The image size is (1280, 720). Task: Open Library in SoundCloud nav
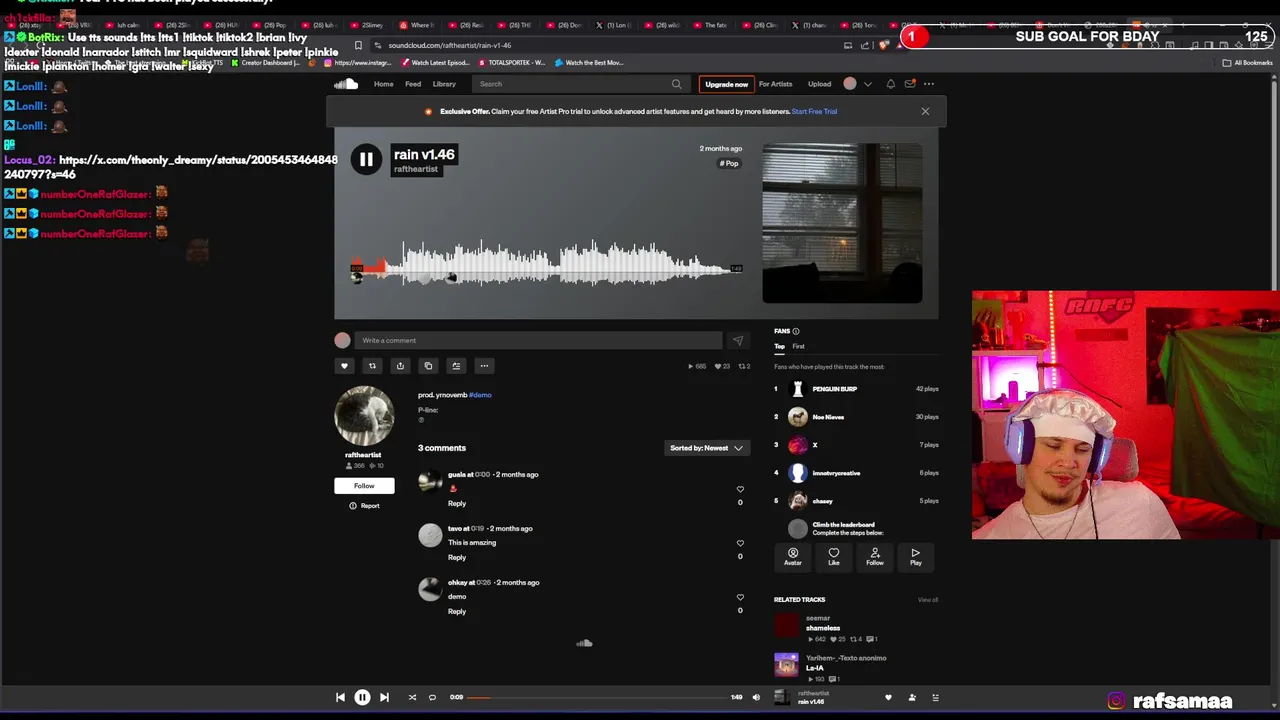[444, 84]
